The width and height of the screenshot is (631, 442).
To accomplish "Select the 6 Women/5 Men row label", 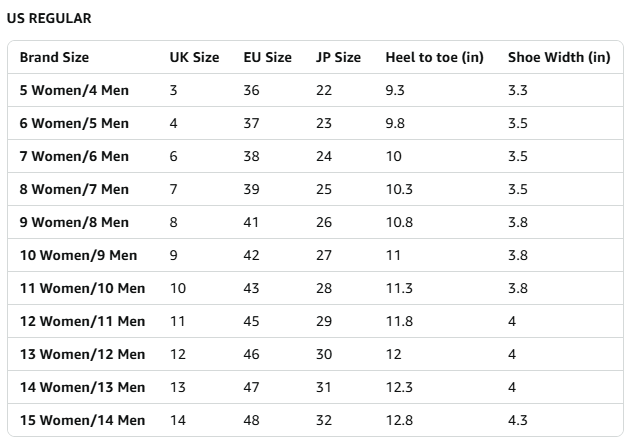I will tap(74, 123).
